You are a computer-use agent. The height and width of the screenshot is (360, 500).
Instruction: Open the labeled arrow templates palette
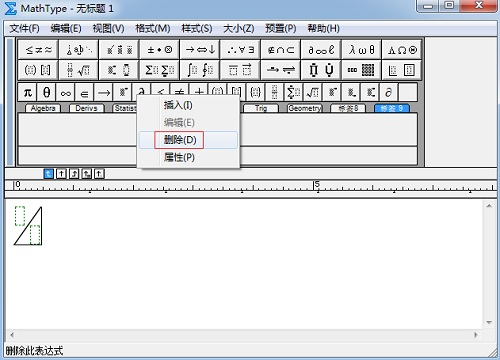click(281, 70)
